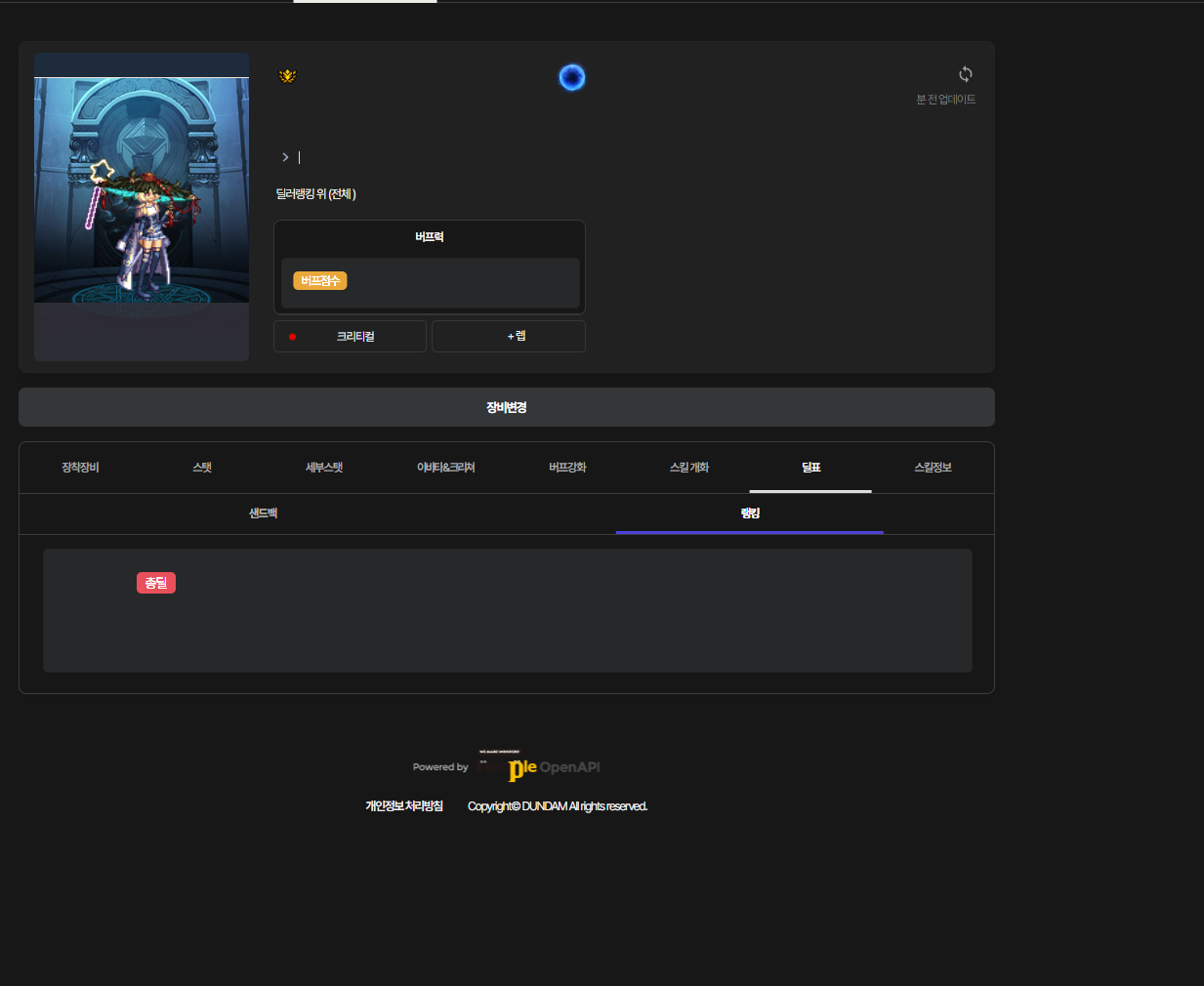Expand the 장비변경 bar
Screen dimensions: 1204x986
[506, 407]
